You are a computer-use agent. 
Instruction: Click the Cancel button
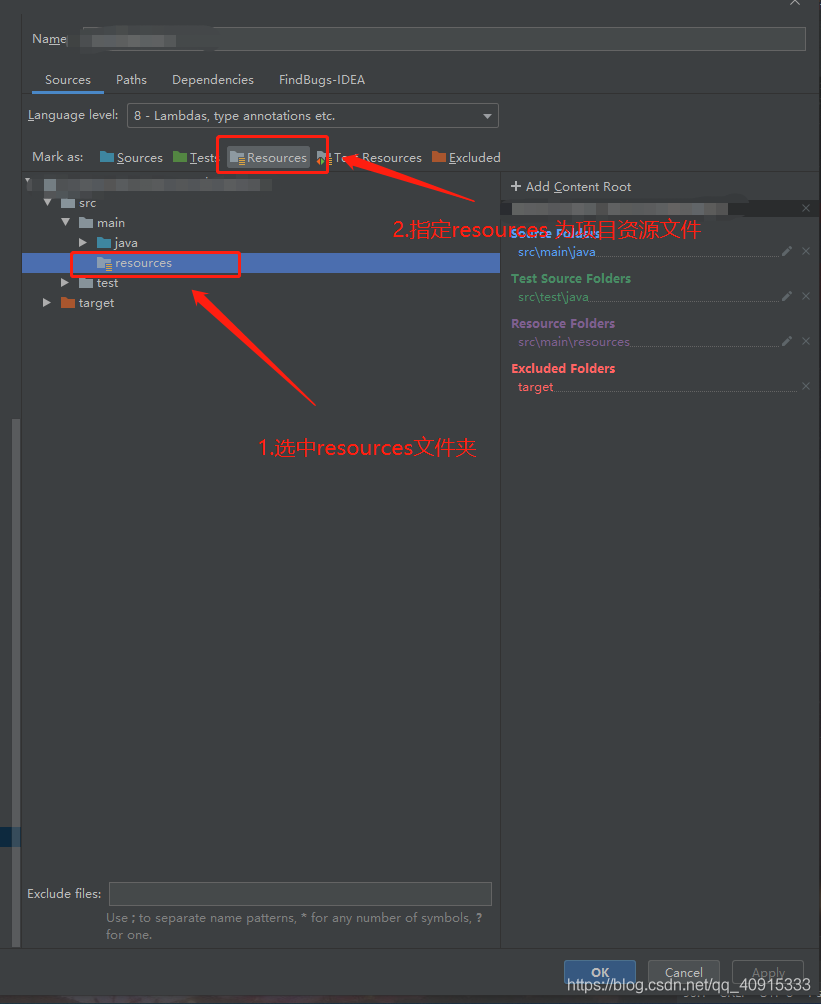683,971
